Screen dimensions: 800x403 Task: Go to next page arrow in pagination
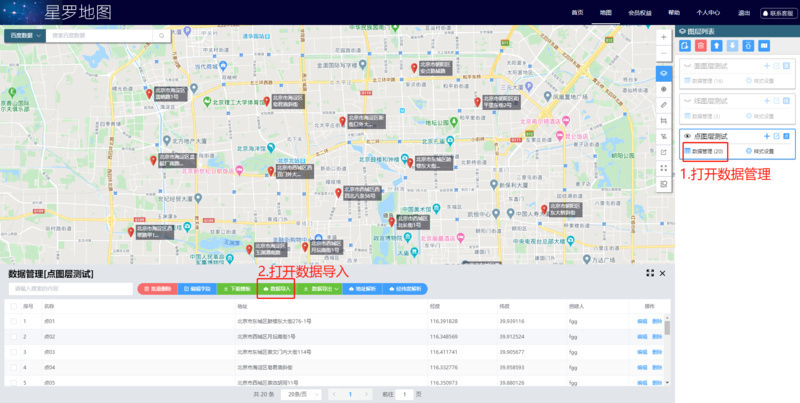366,394
